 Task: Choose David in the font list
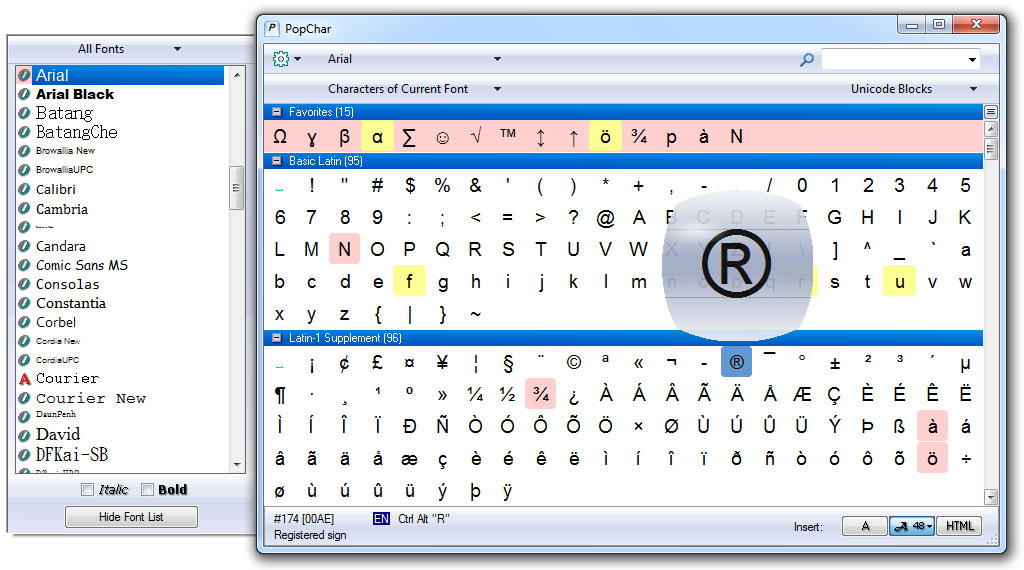click(x=57, y=434)
